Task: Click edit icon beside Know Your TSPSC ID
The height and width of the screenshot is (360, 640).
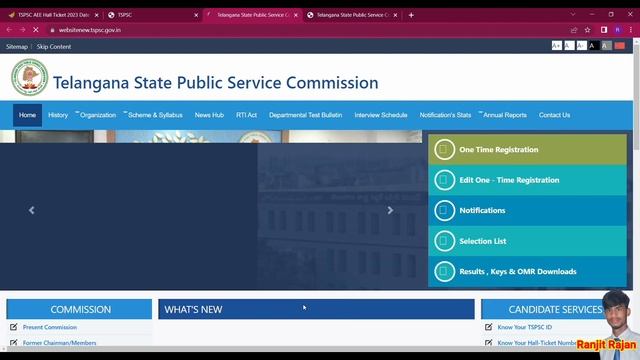Action: 488,327
